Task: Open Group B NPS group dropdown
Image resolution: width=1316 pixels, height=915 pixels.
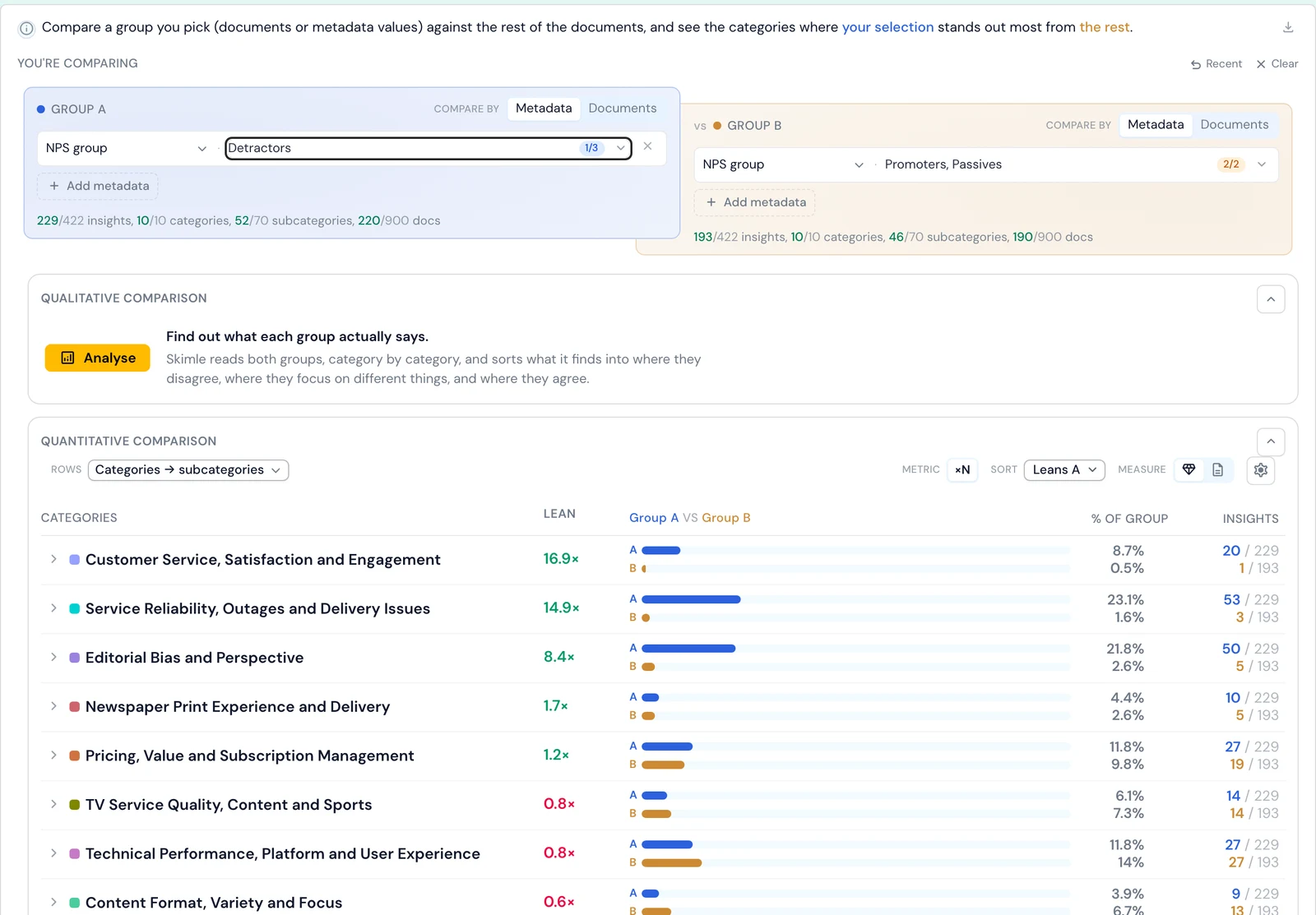Action: pyautogui.click(x=783, y=164)
